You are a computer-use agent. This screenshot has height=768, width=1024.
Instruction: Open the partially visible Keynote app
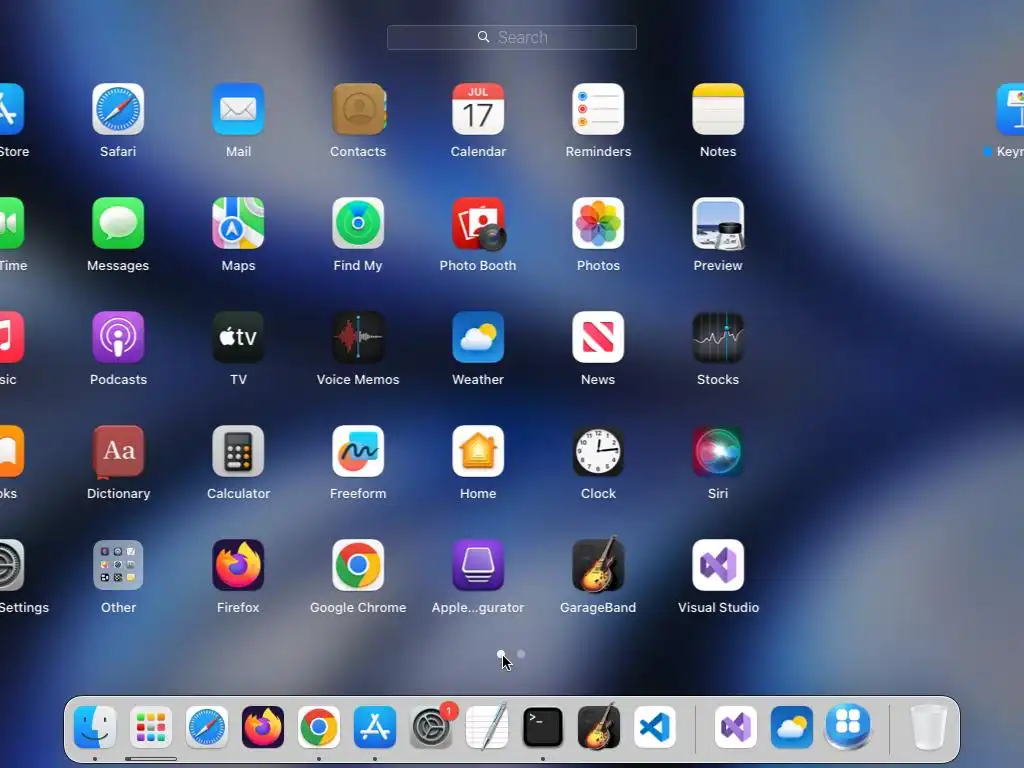[1010, 109]
